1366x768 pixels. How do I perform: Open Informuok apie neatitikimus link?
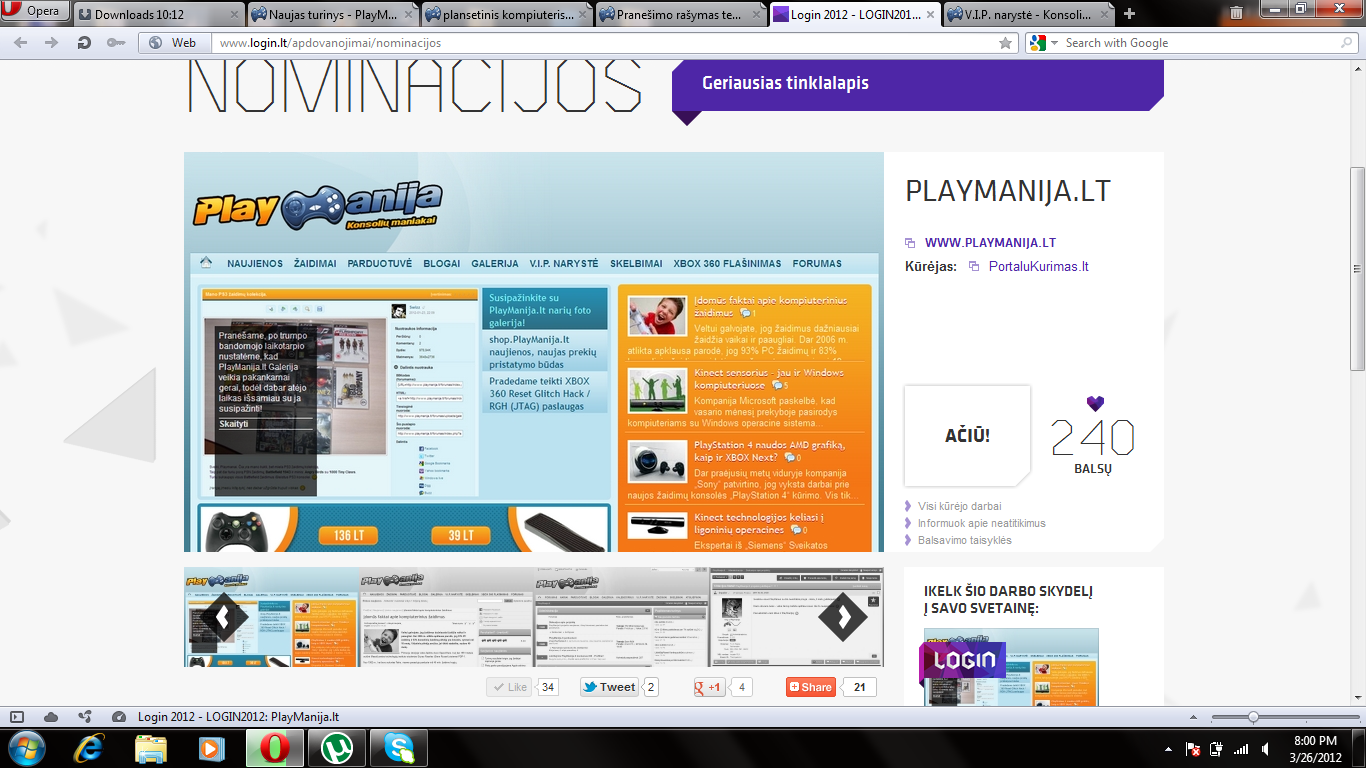point(981,523)
